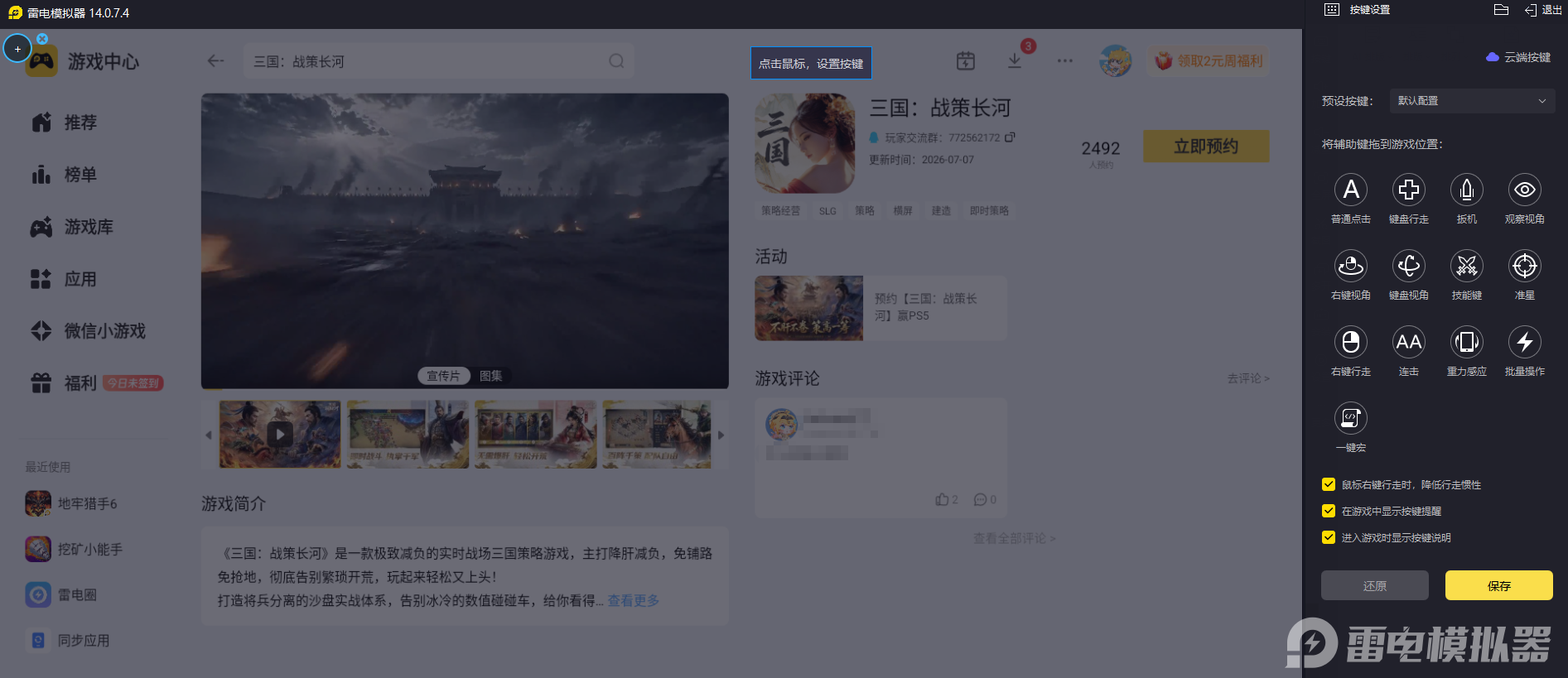Screen dimensions: 1568x678
Task: Open 挖矿小能手 from recent apps
Action: (x=75, y=549)
